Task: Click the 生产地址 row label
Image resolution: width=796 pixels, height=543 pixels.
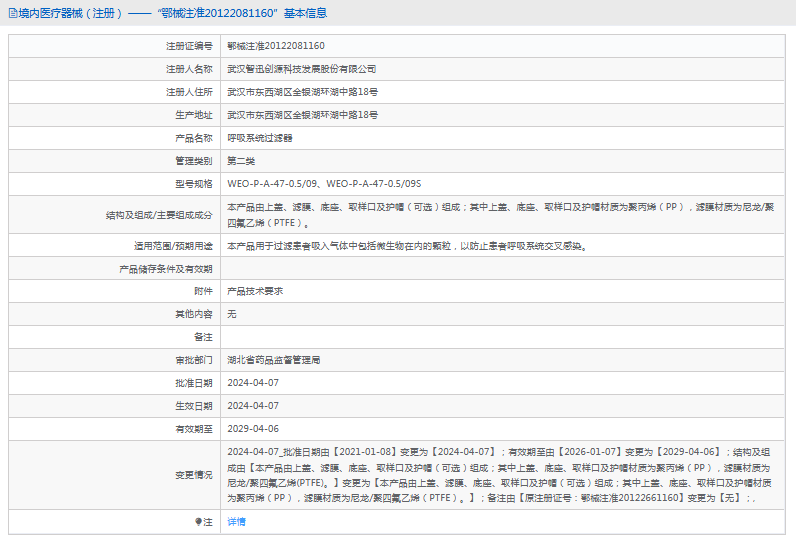Action: point(194,115)
